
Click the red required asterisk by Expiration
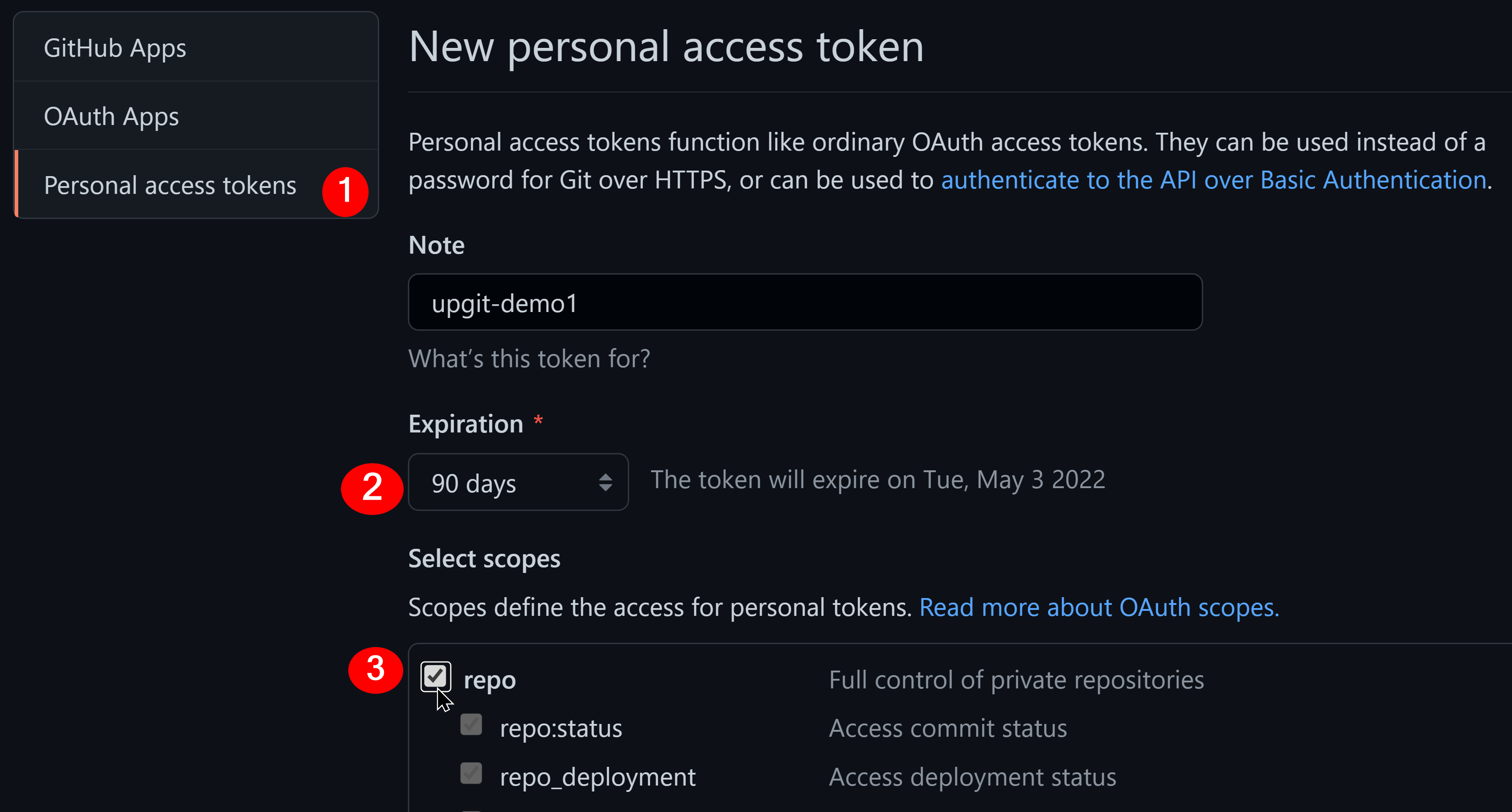click(538, 421)
